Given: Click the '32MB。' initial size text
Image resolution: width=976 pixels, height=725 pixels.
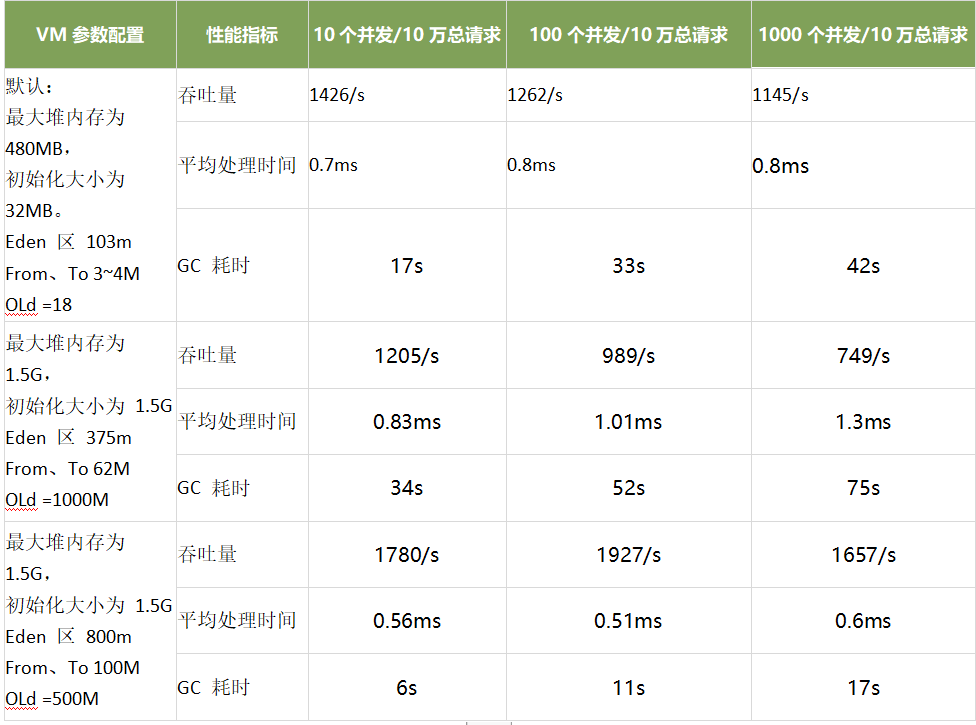Looking at the screenshot, I should pos(34,211).
